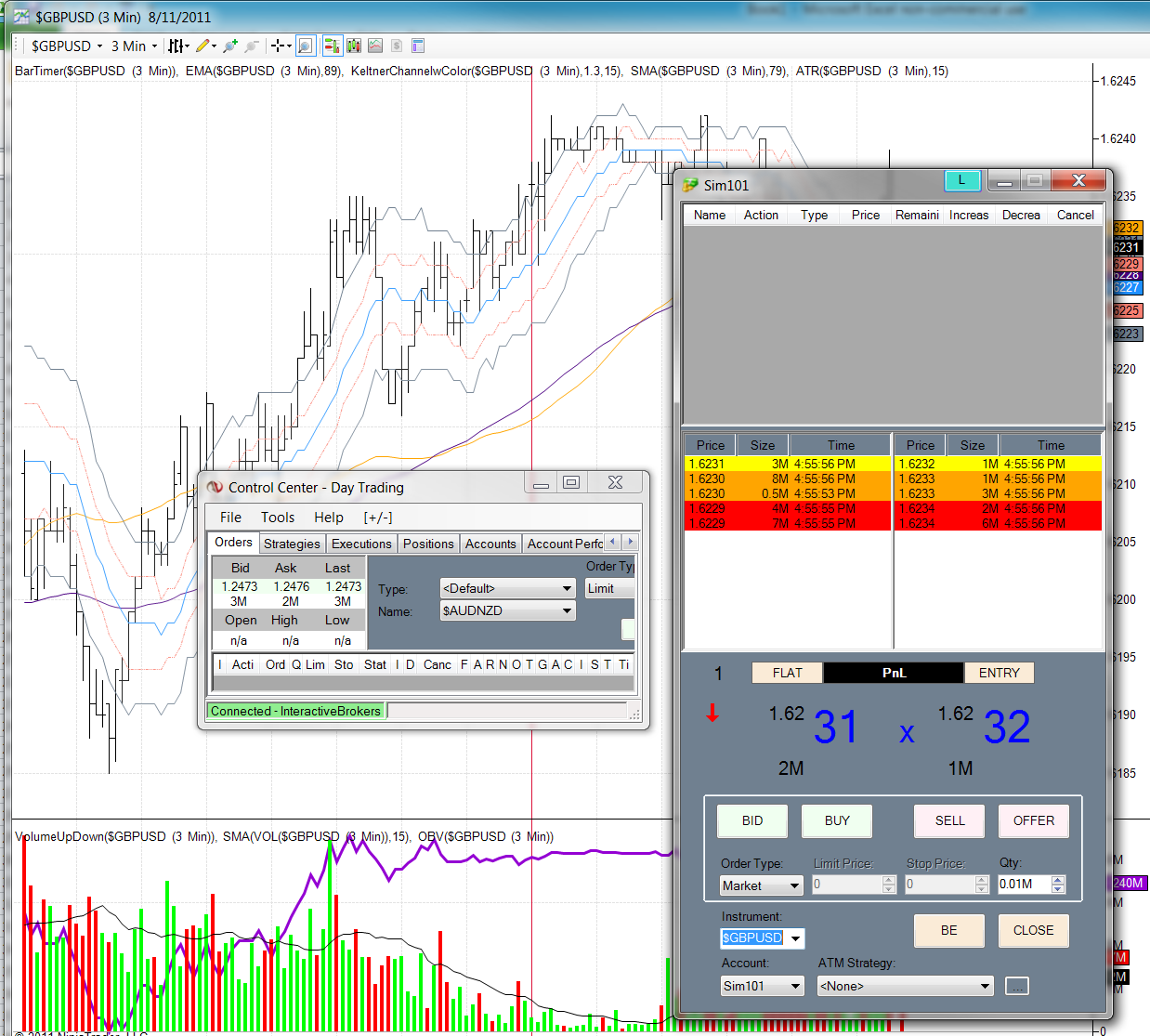1150x1036 pixels.
Task: Click the Control Center title icon
Action: coord(215,487)
